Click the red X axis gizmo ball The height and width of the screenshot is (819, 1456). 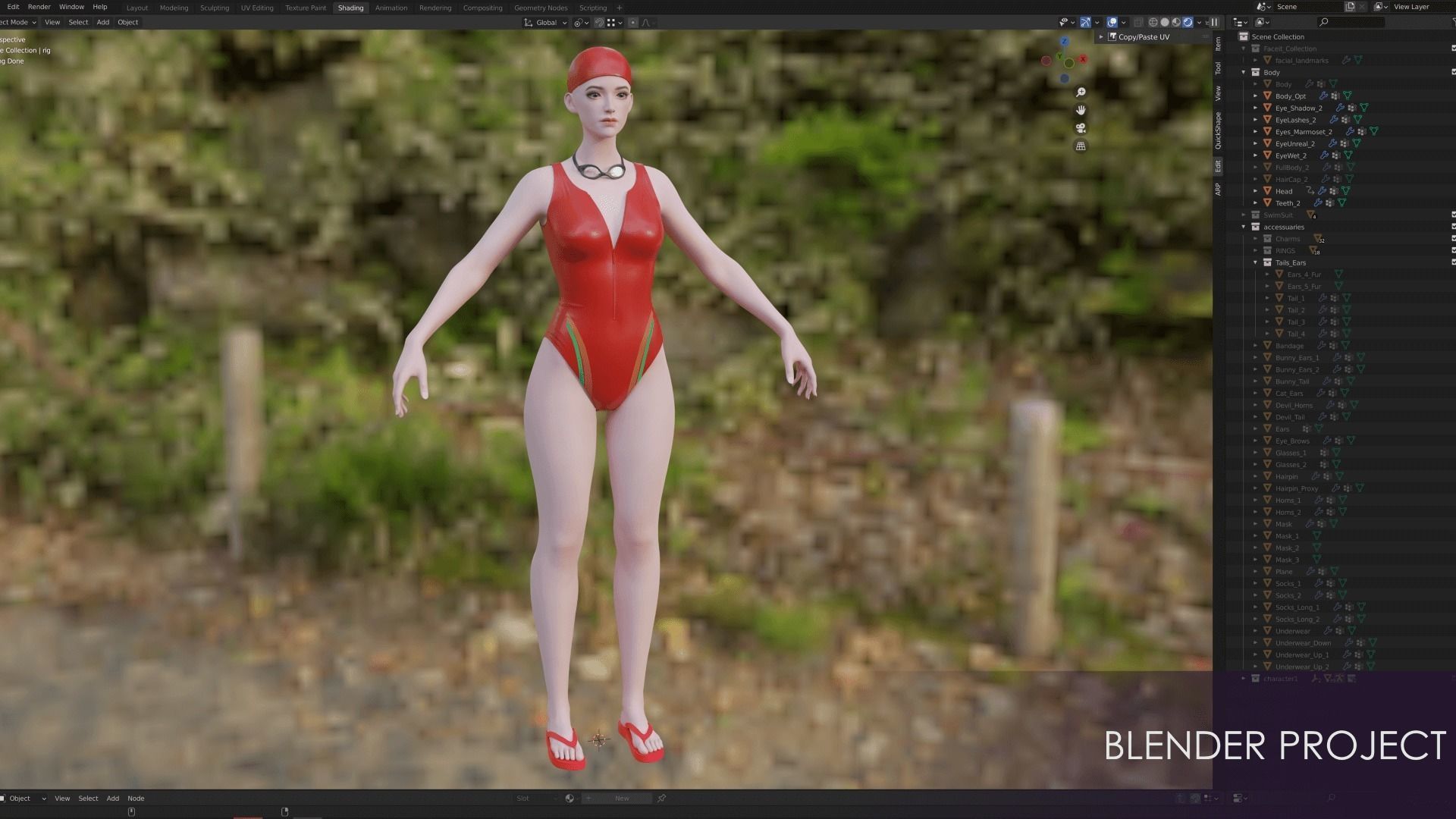tap(1083, 59)
